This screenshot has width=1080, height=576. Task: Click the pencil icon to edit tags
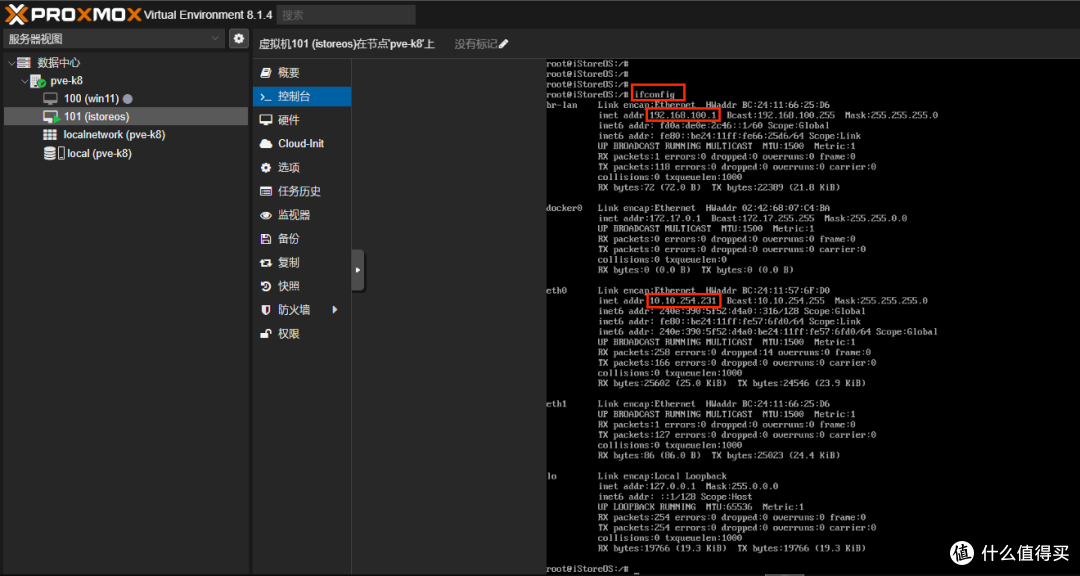coord(503,44)
